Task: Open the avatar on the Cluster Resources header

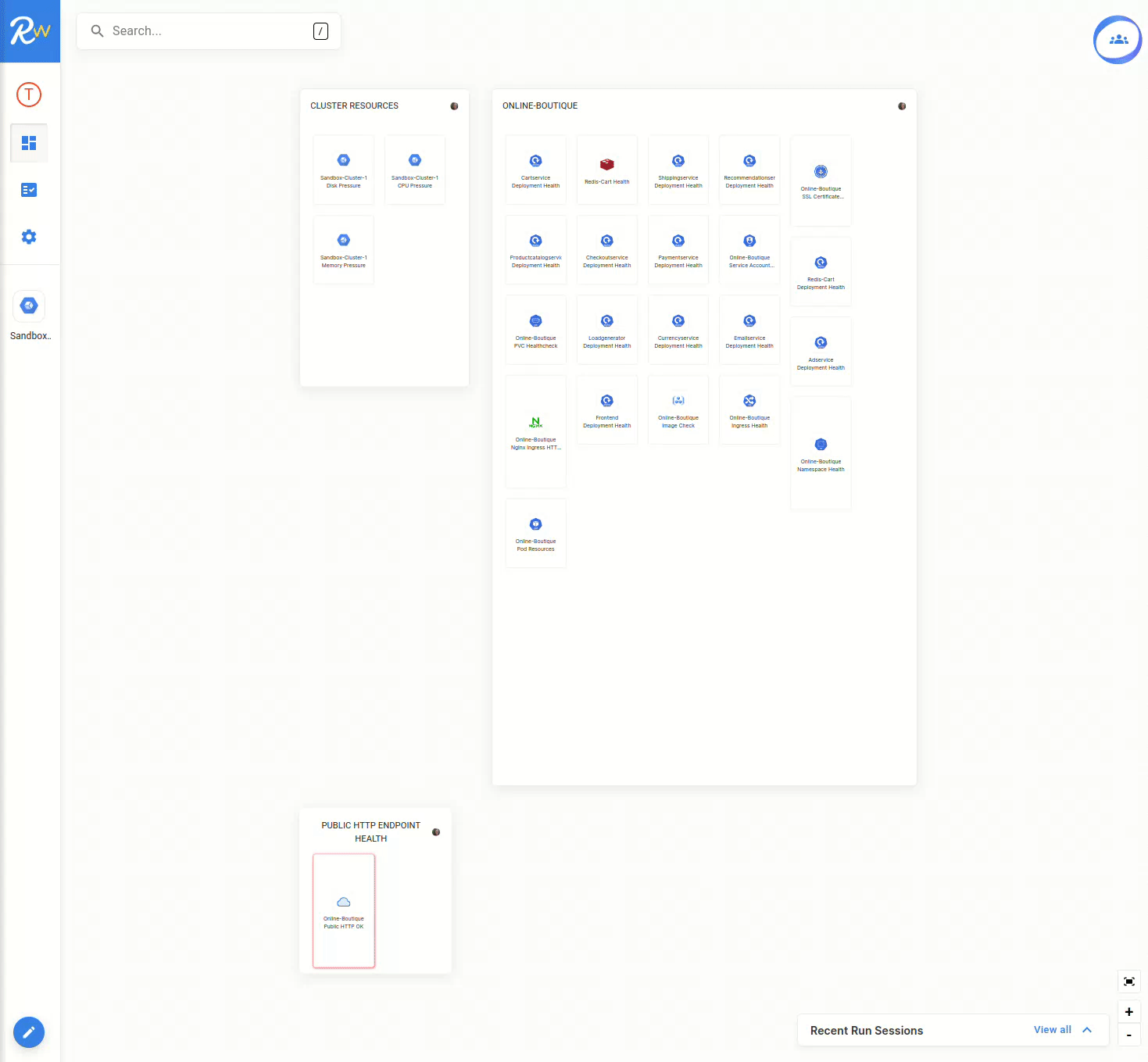Action: coord(454,105)
